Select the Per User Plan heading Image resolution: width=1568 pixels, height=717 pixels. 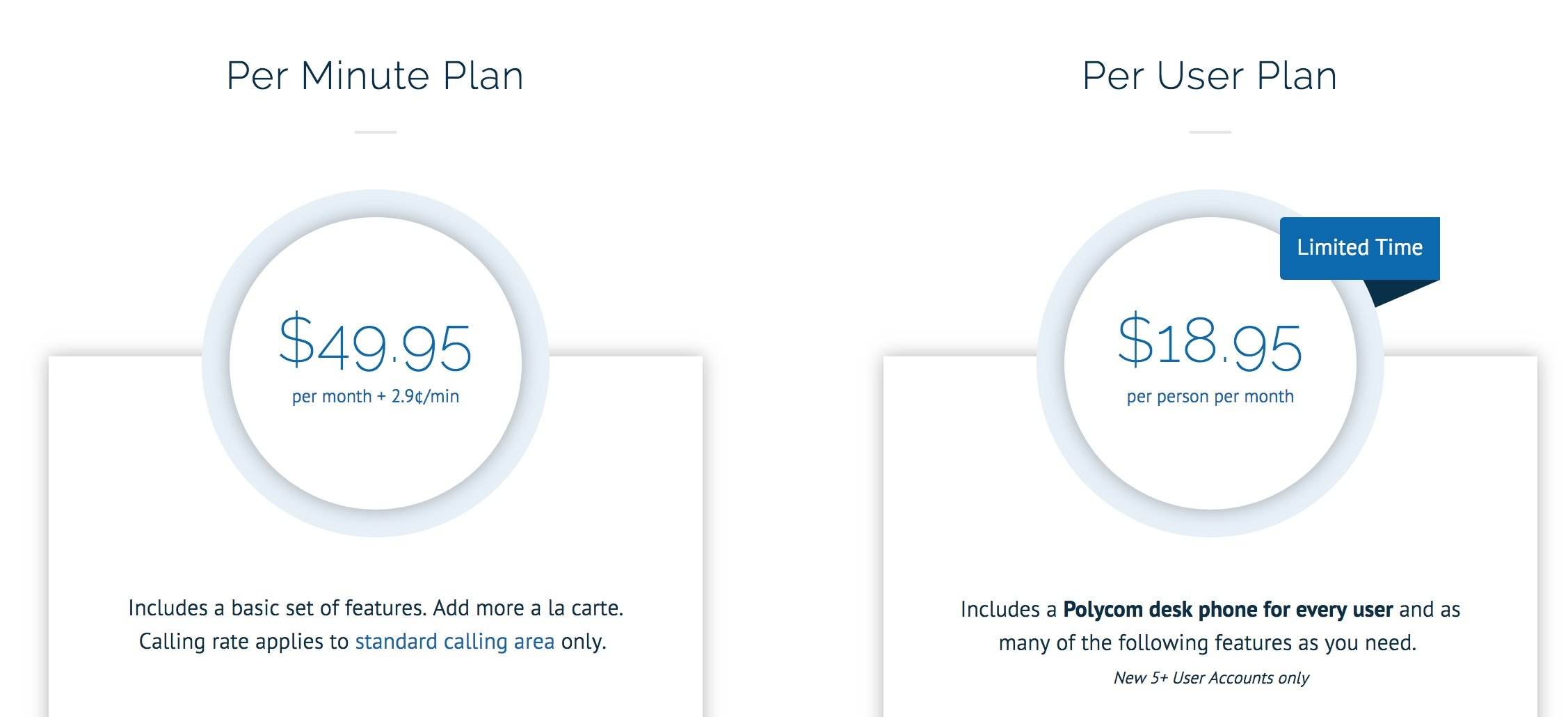pos(1209,76)
